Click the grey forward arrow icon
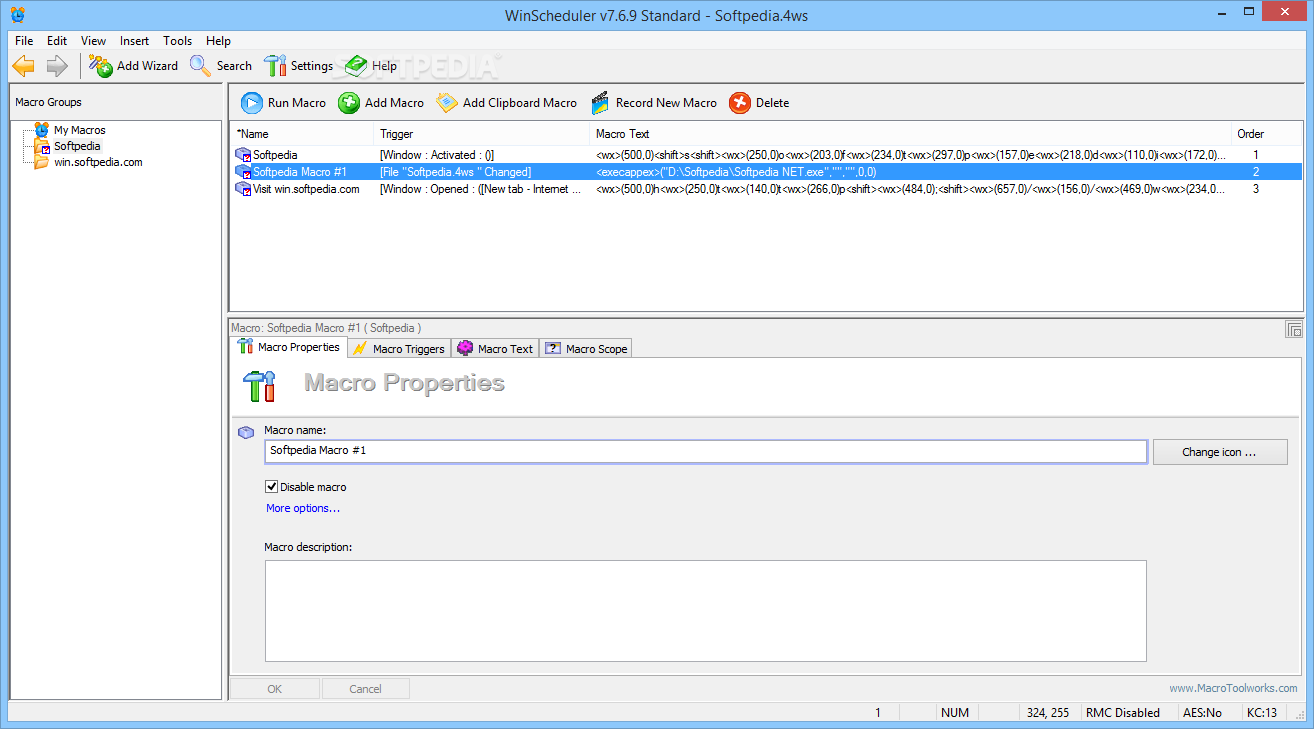Screen dimensions: 1314x729 [57, 66]
